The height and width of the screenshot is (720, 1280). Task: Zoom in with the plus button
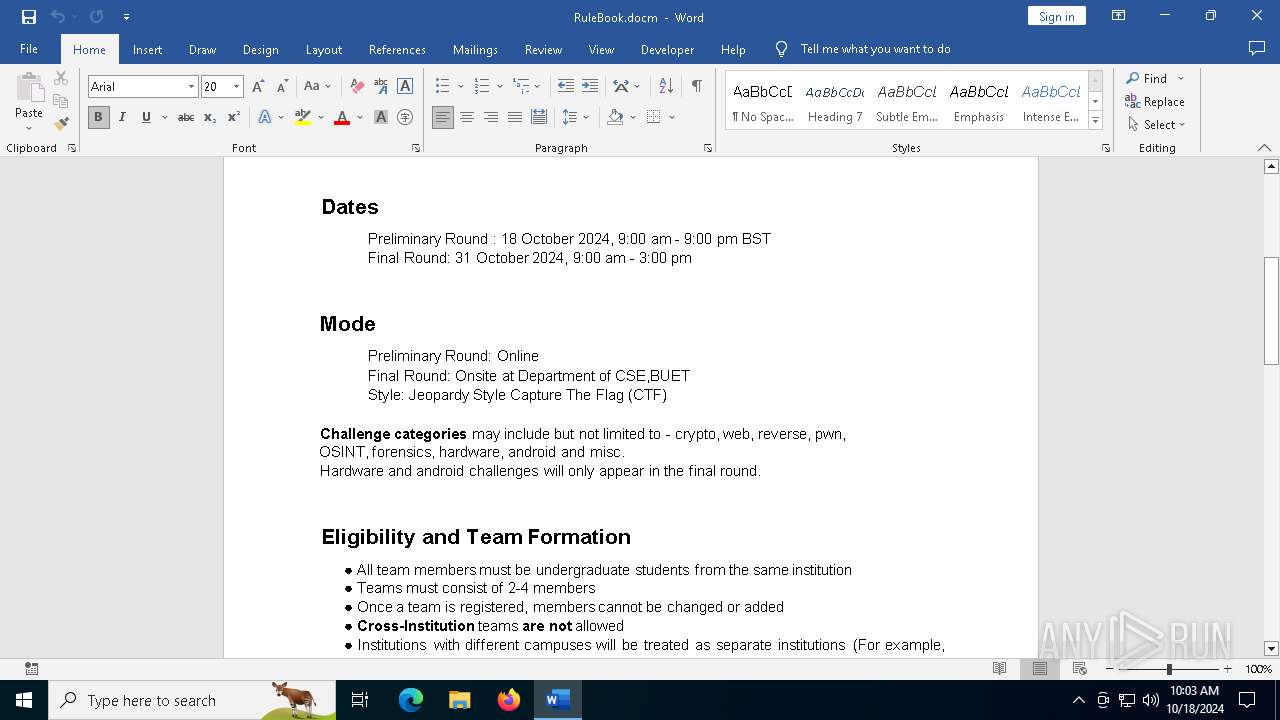[1227, 669]
